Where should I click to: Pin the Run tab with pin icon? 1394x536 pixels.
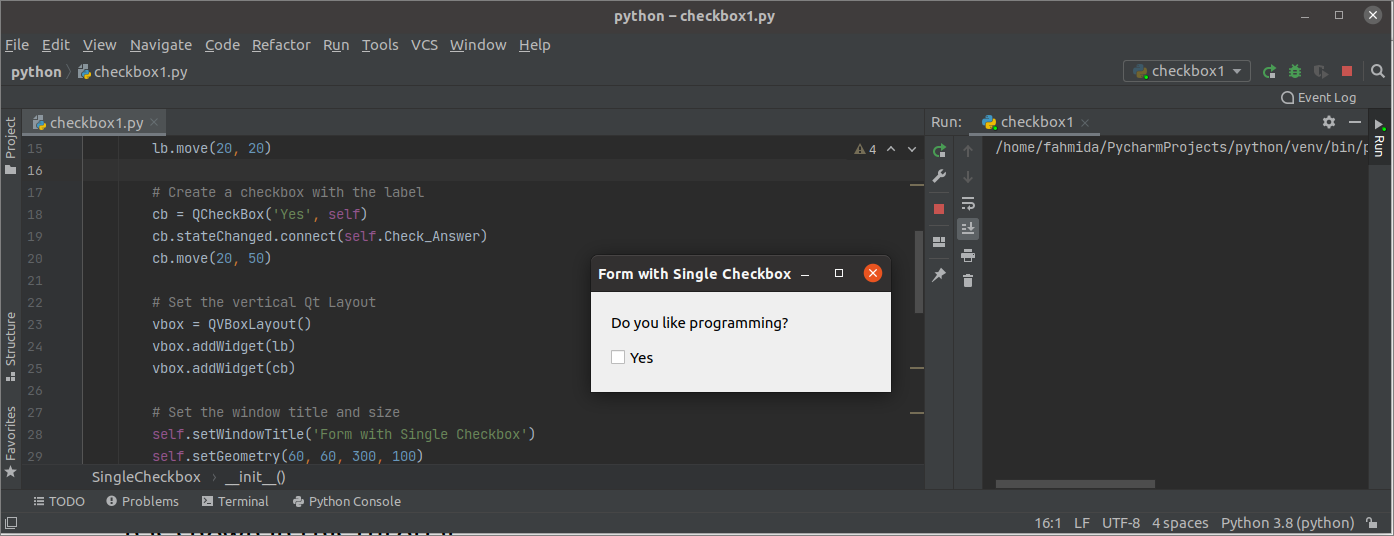[x=939, y=275]
